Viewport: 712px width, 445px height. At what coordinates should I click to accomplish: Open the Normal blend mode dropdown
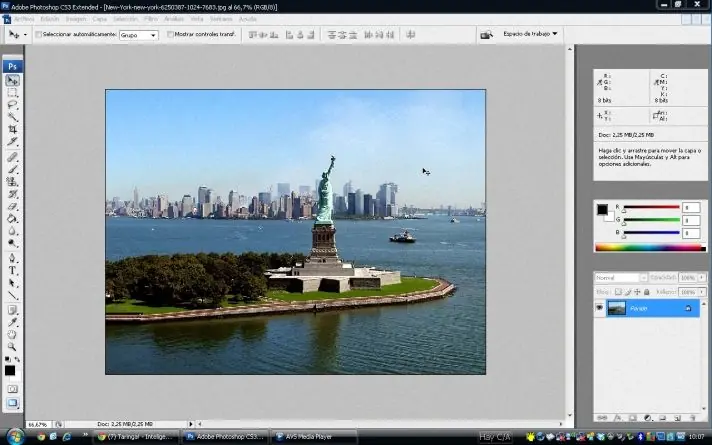point(621,277)
